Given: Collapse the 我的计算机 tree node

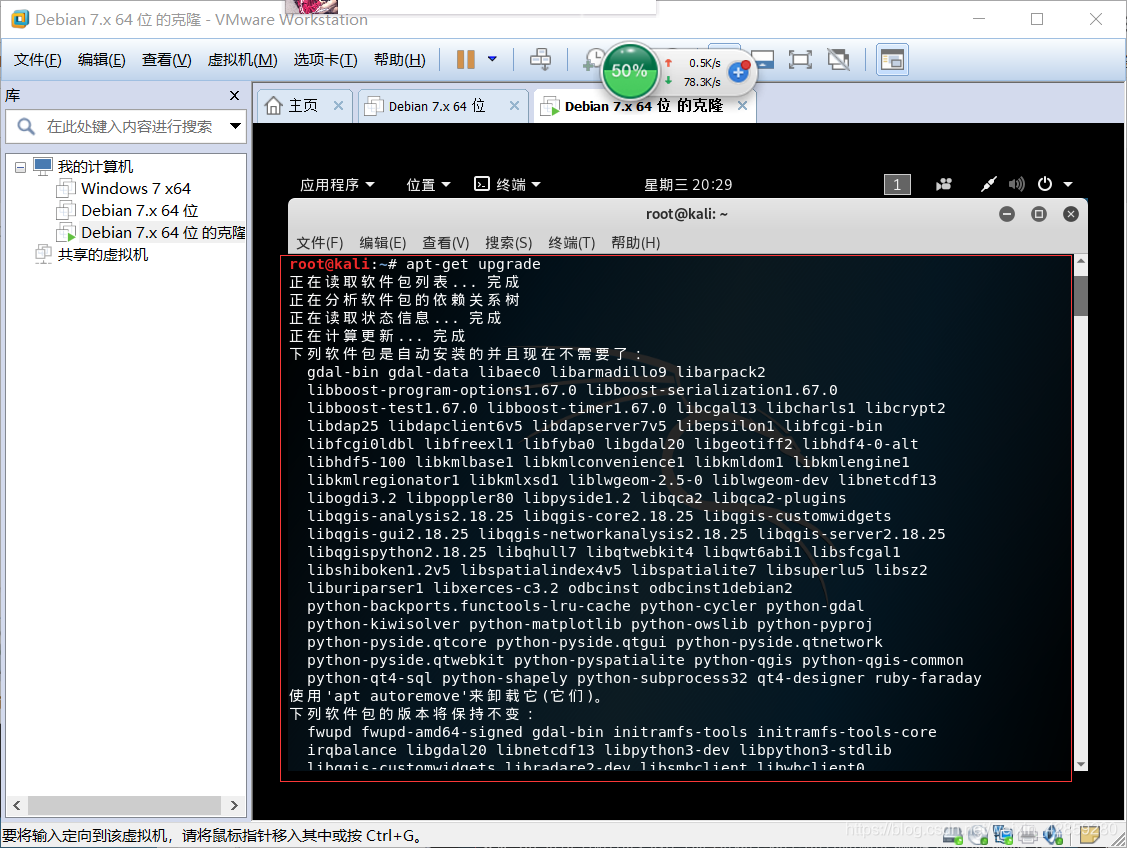Looking at the screenshot, I should [x=20, y=167].
